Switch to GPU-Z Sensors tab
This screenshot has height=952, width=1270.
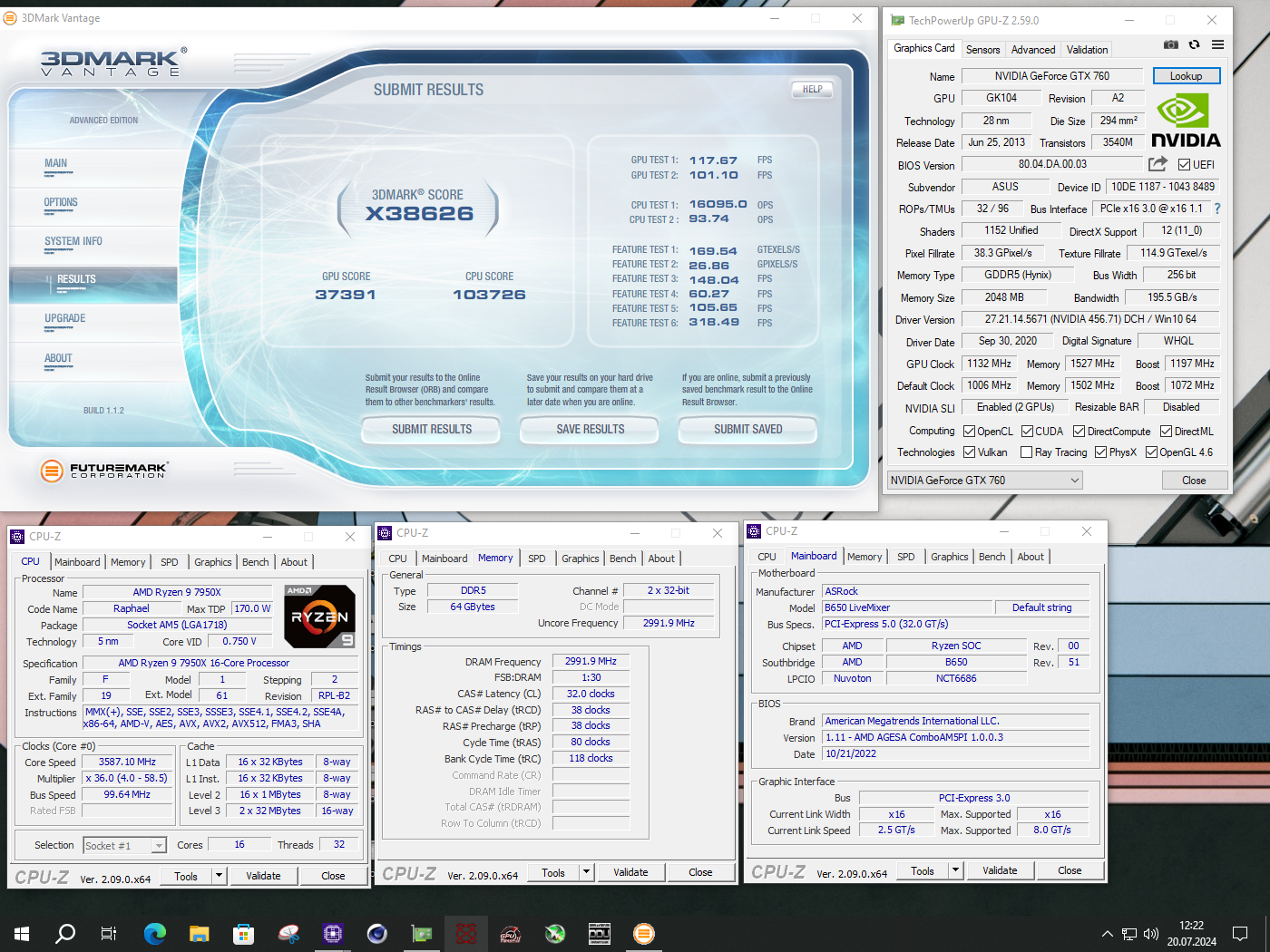(x=982, y=50)
